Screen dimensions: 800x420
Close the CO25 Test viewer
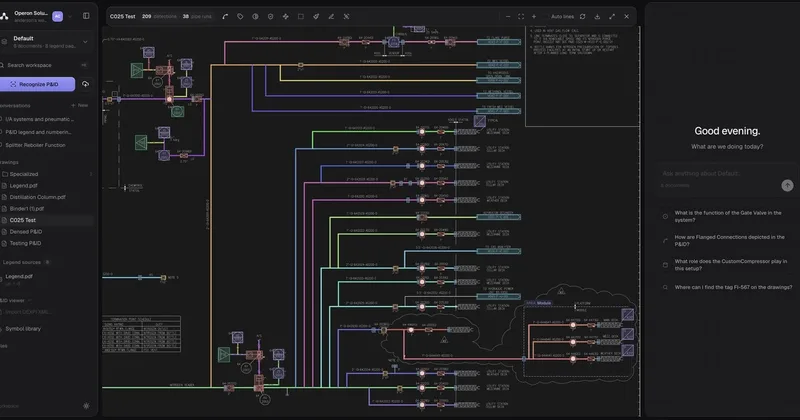coord(627,16)
